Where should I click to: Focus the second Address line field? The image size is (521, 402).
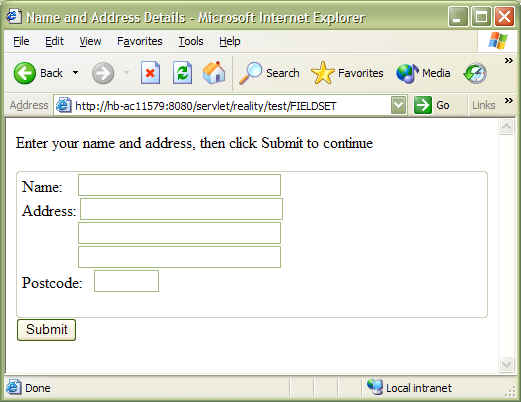pyautogui.click(x=179, y=233)
